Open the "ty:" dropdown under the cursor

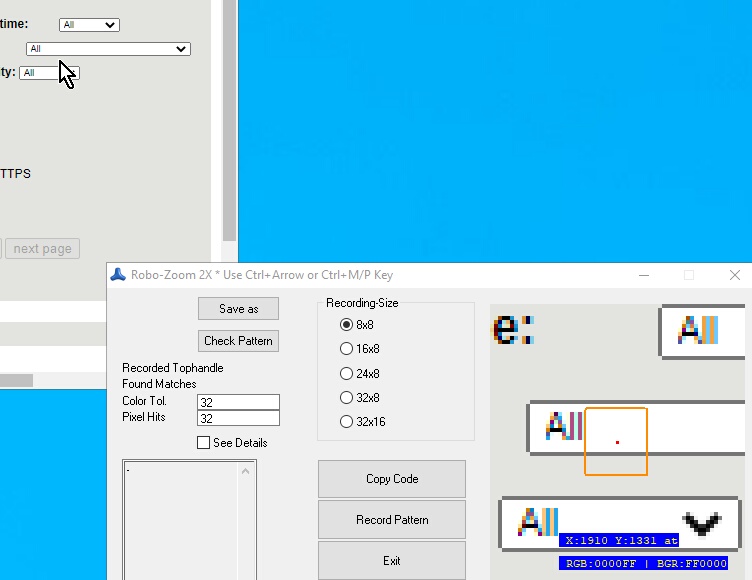click(48, 73)
